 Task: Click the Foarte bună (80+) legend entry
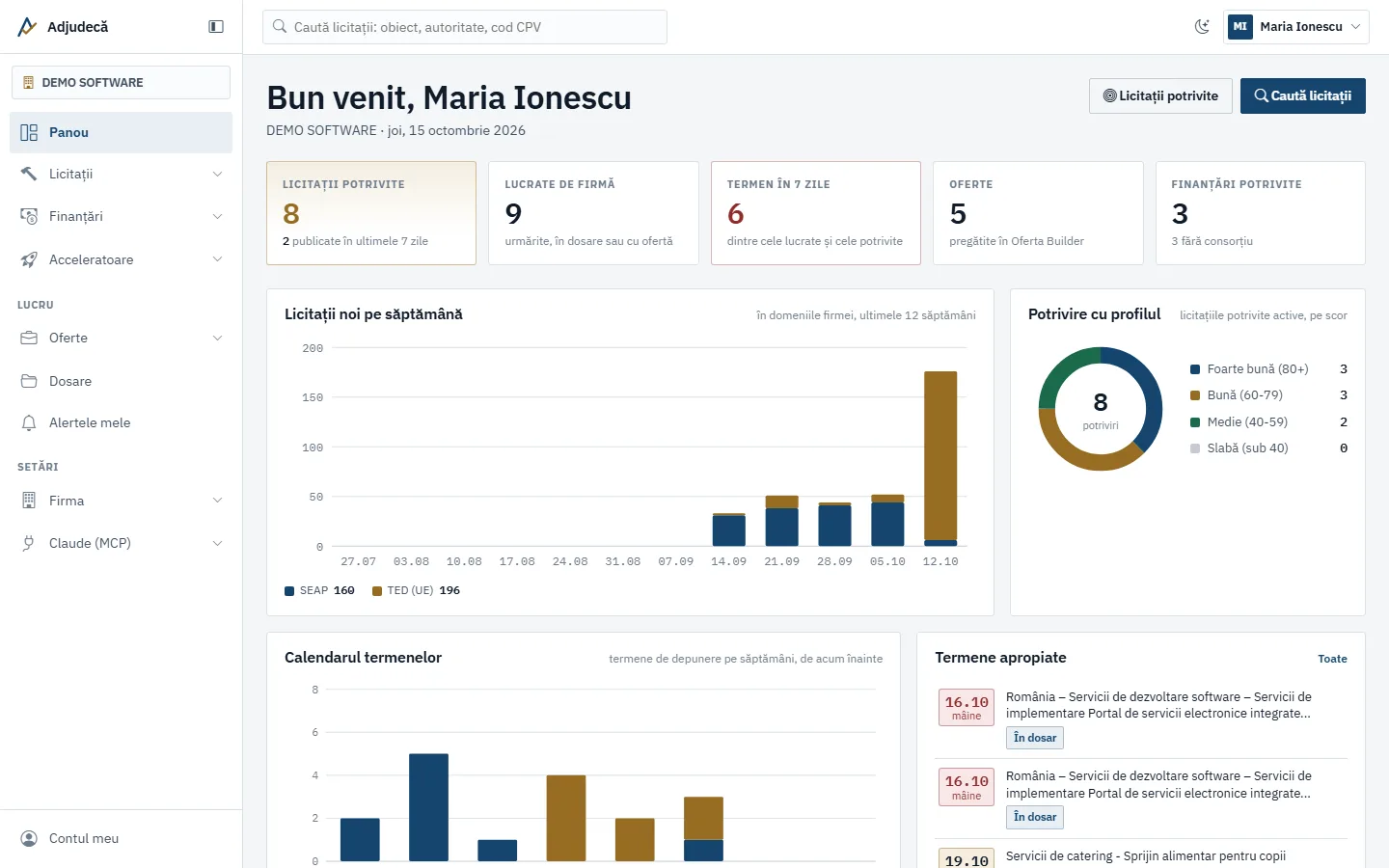[x=1268, y=369]
